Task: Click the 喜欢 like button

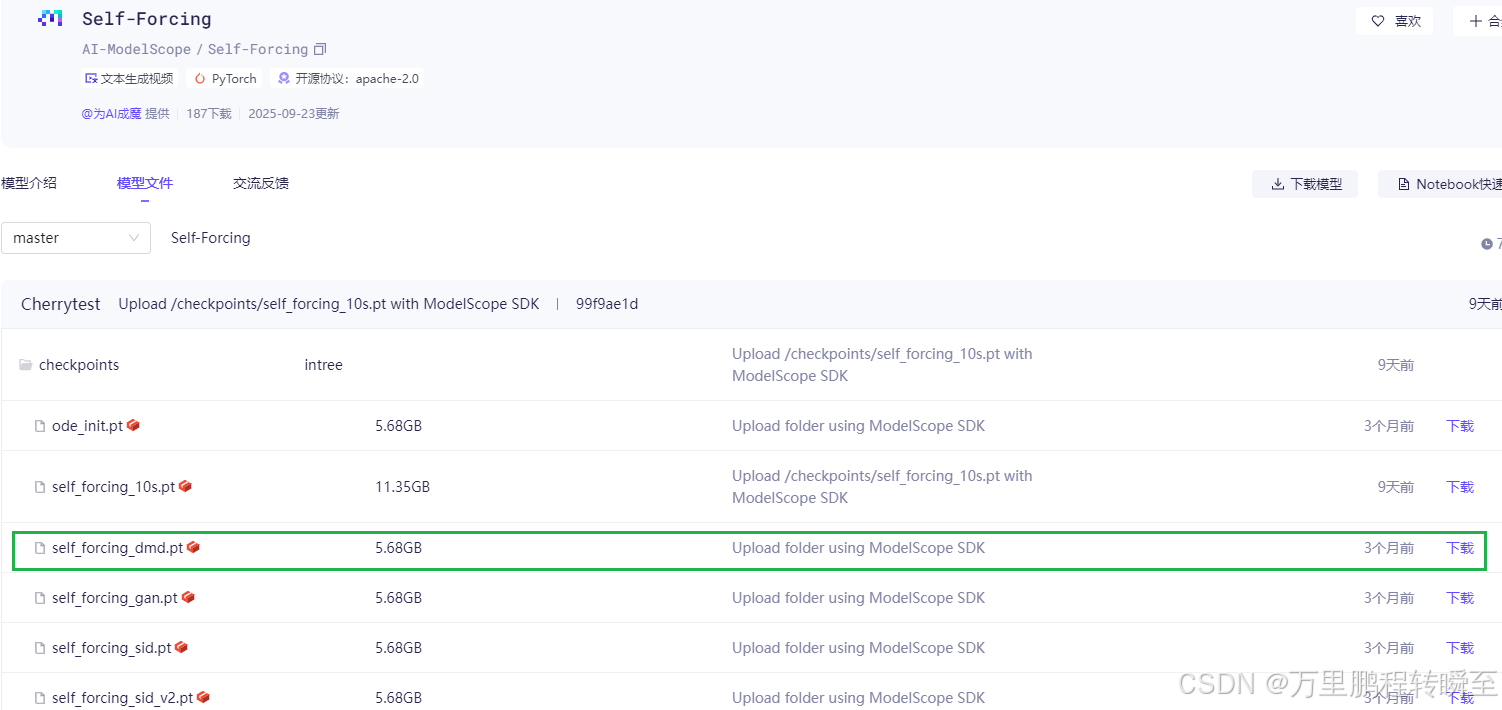Action: click(1394, 21)
